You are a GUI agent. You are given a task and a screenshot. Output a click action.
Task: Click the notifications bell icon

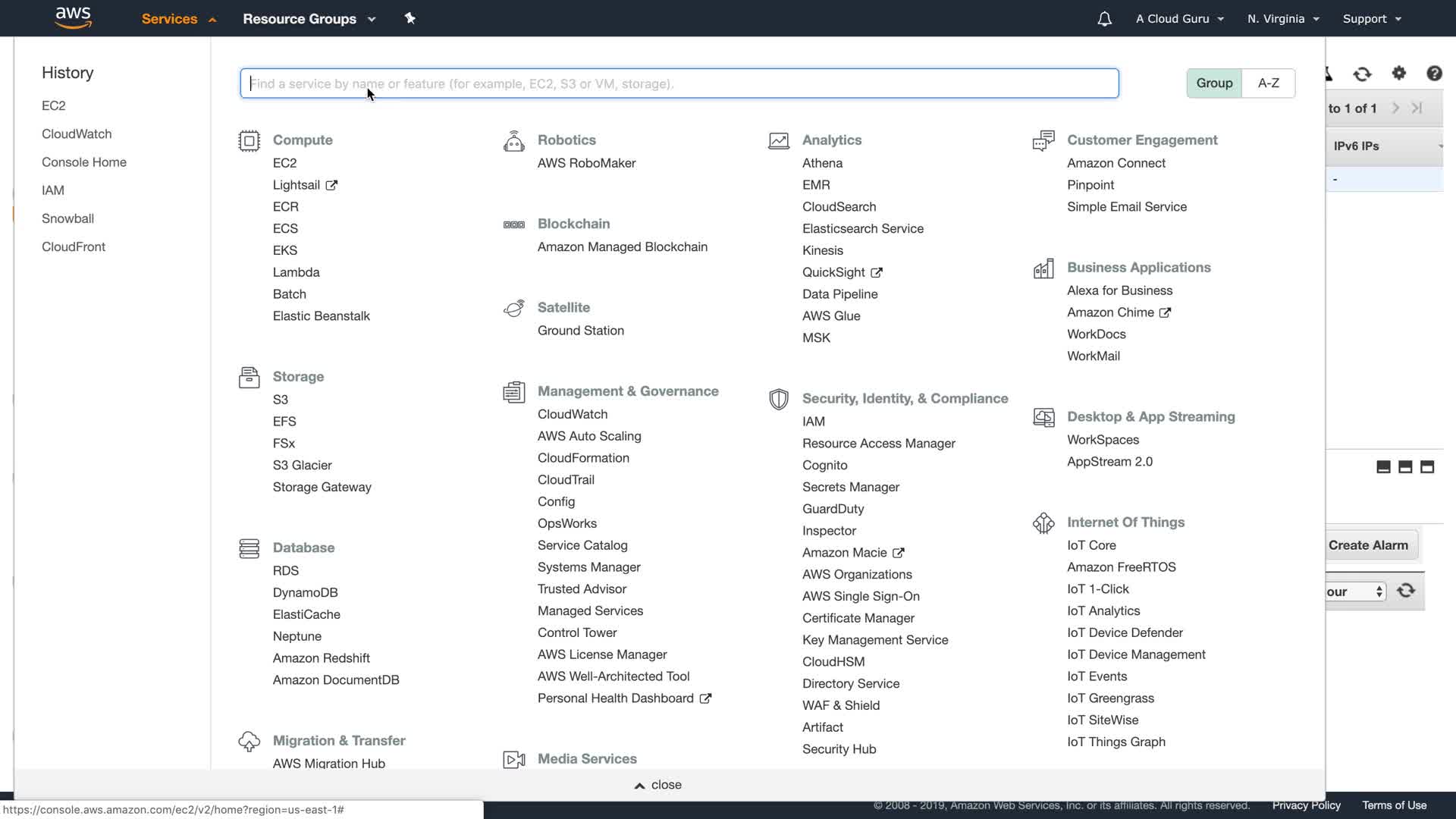click(x=1104, y=19)
